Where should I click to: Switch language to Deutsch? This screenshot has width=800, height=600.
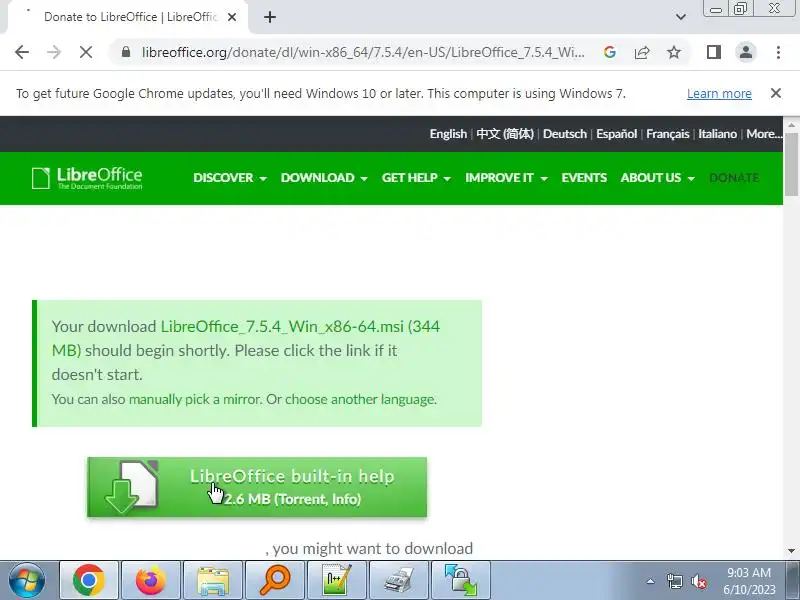point(565,134)
